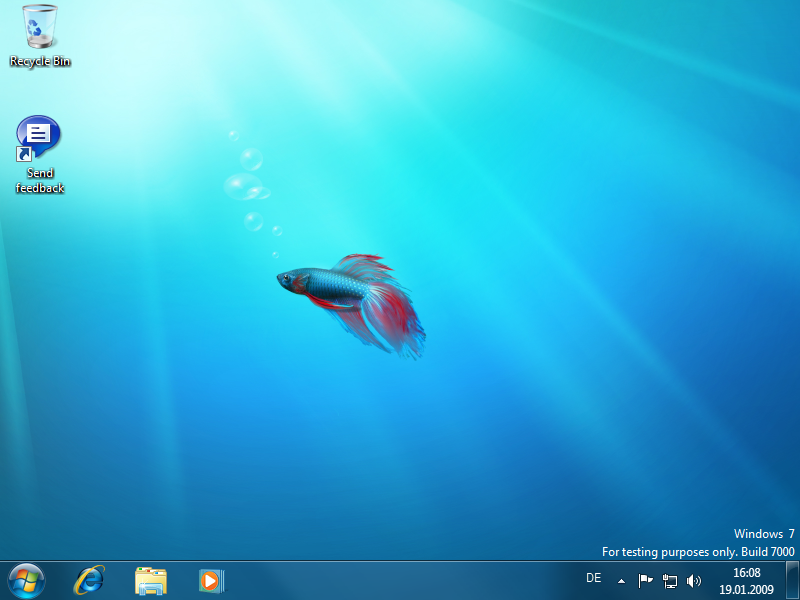
Task: Click the 16:08 clock time
Action: click(746, 573)
